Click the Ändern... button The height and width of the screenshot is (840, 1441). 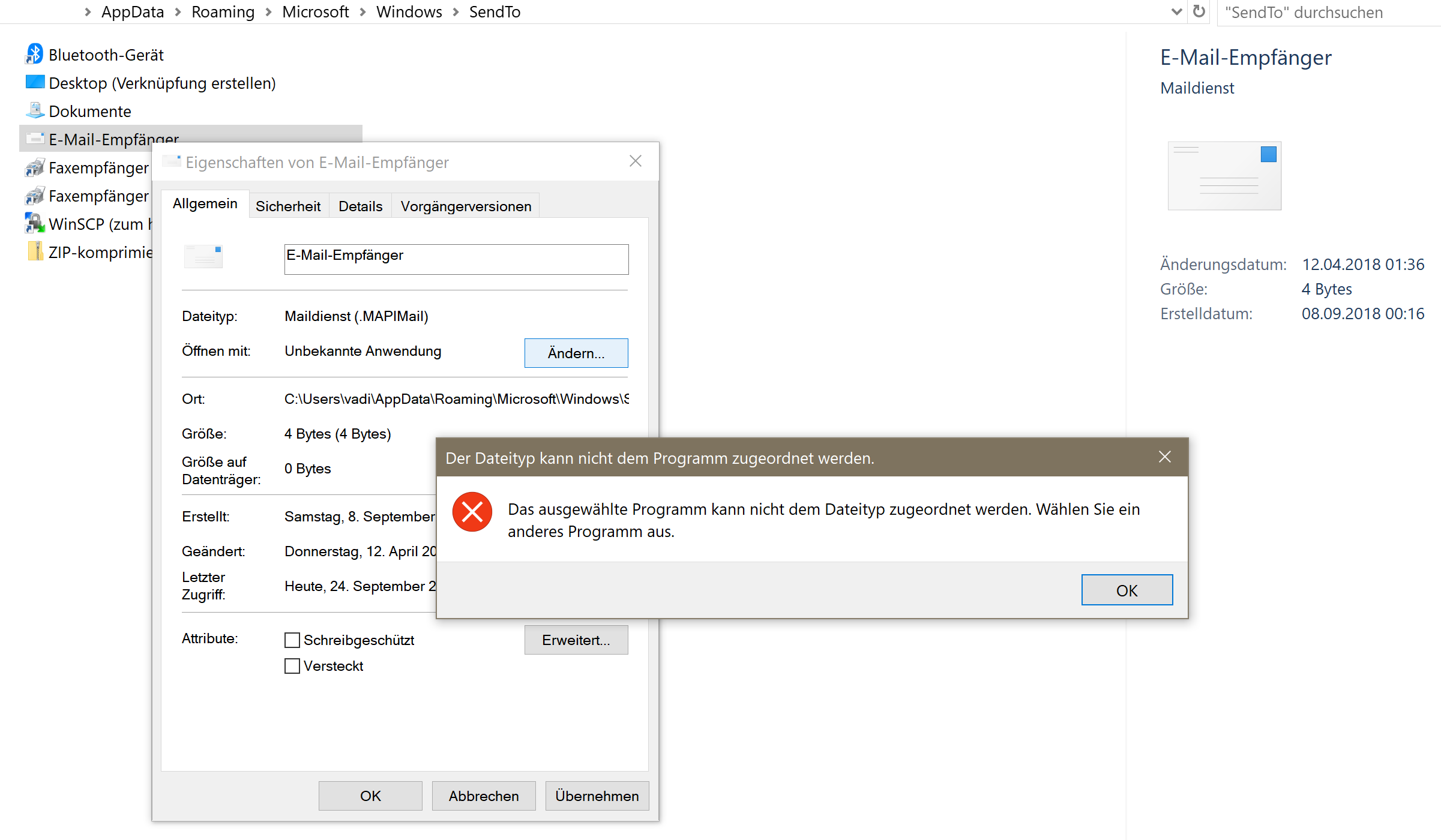click(576, 353)
